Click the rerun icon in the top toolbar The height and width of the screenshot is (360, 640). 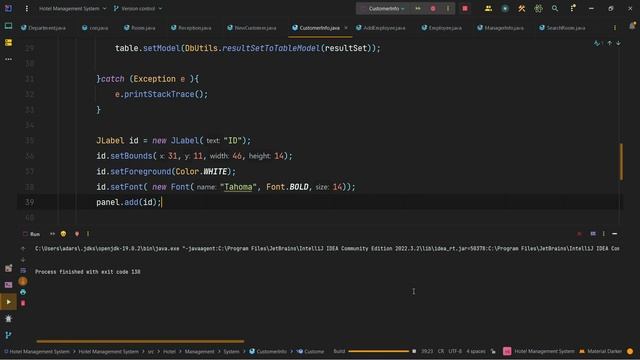(x=418, y=9)
